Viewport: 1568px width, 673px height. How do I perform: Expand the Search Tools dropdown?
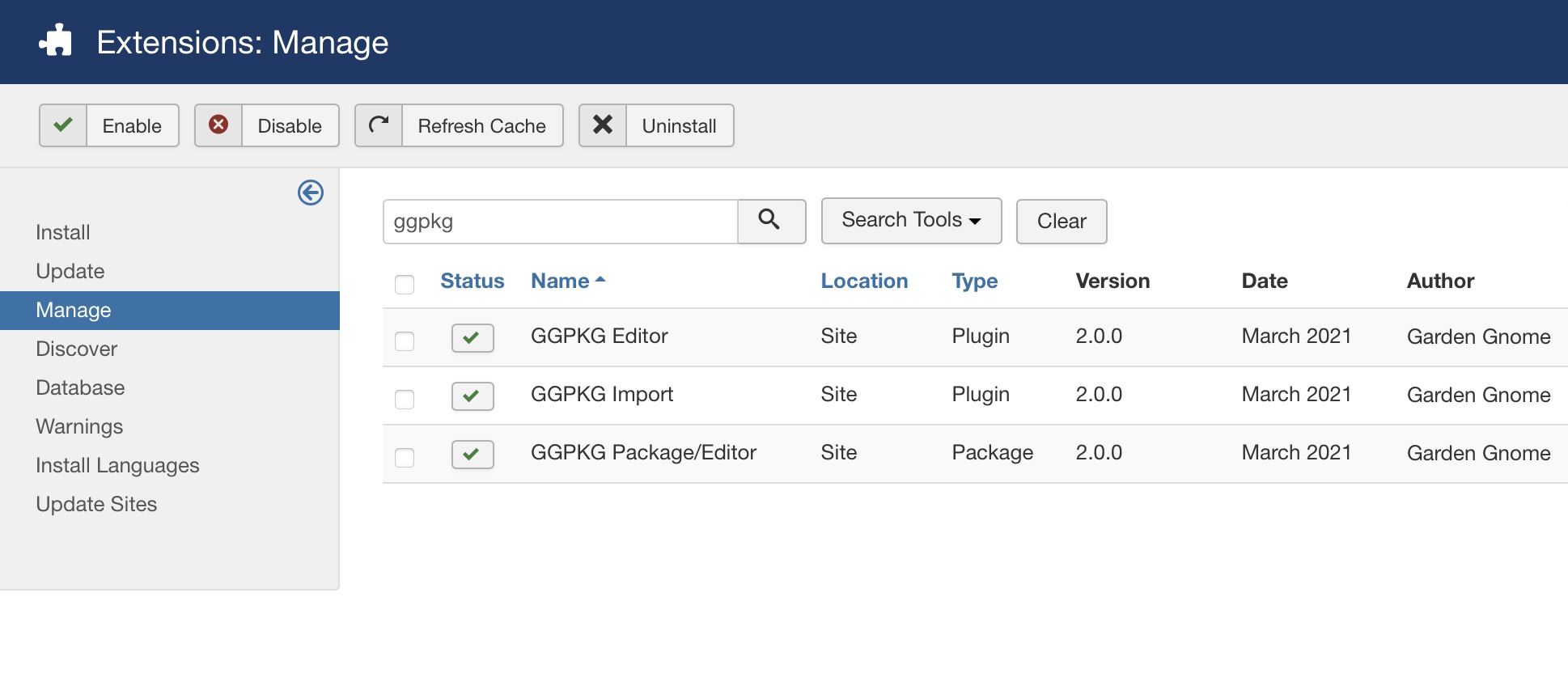click(911, 221)
